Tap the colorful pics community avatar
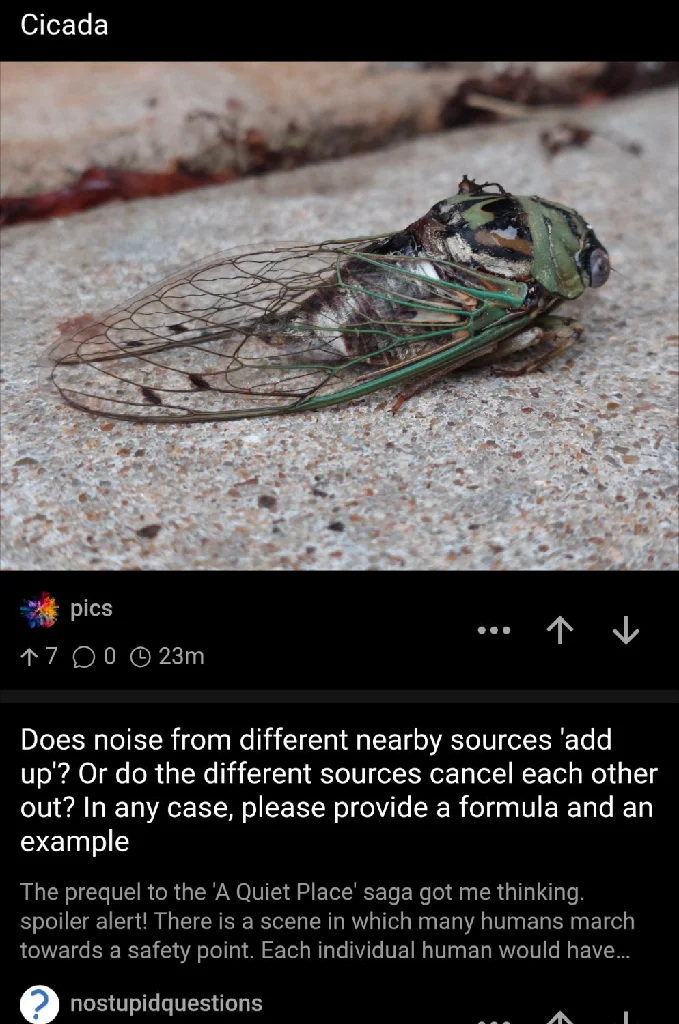 (39, 609)
